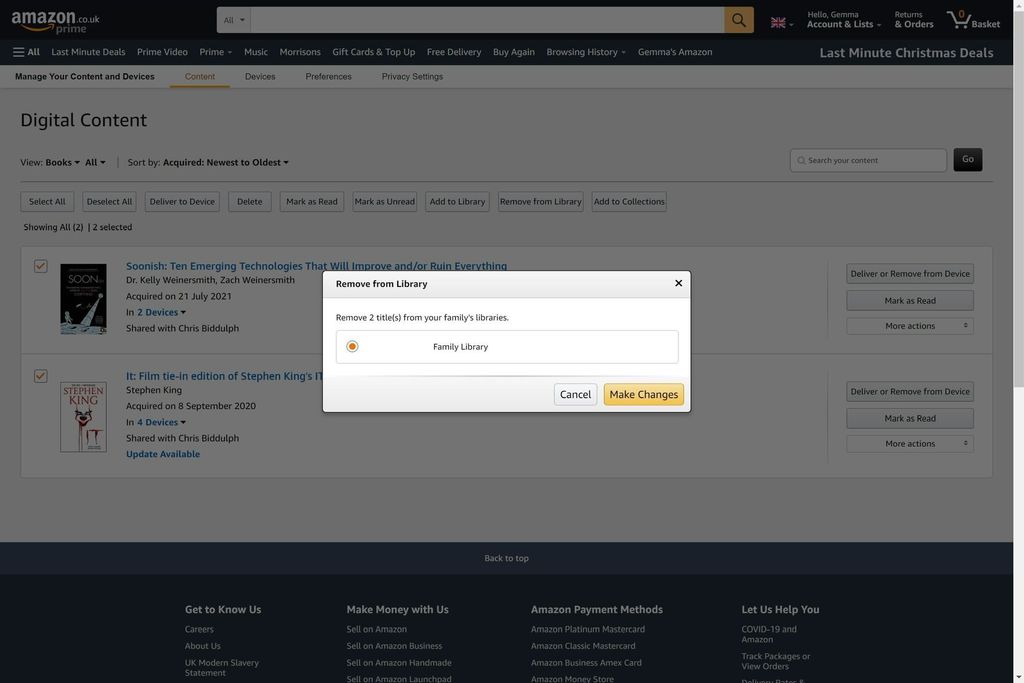This screenshot has height=683, width=1024.
Task: Click Make Changes in the dialog
Action: [643, 394]
